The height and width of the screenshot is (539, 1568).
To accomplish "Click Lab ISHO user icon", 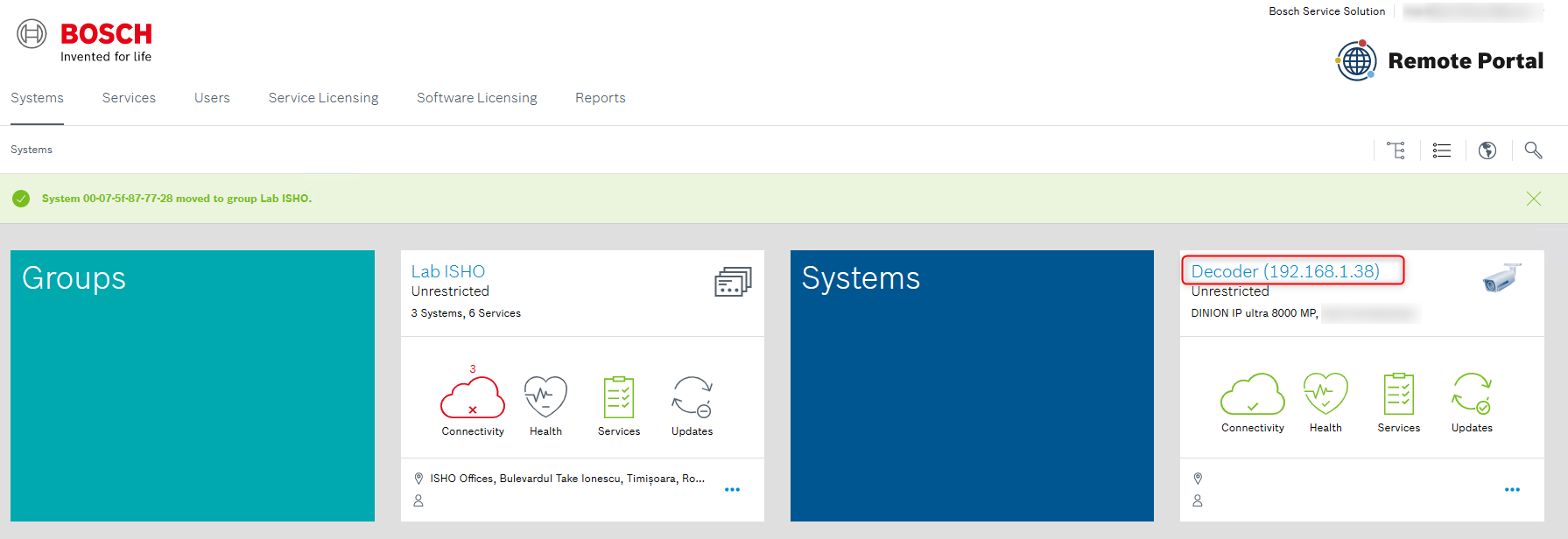I will coord(418,500).
